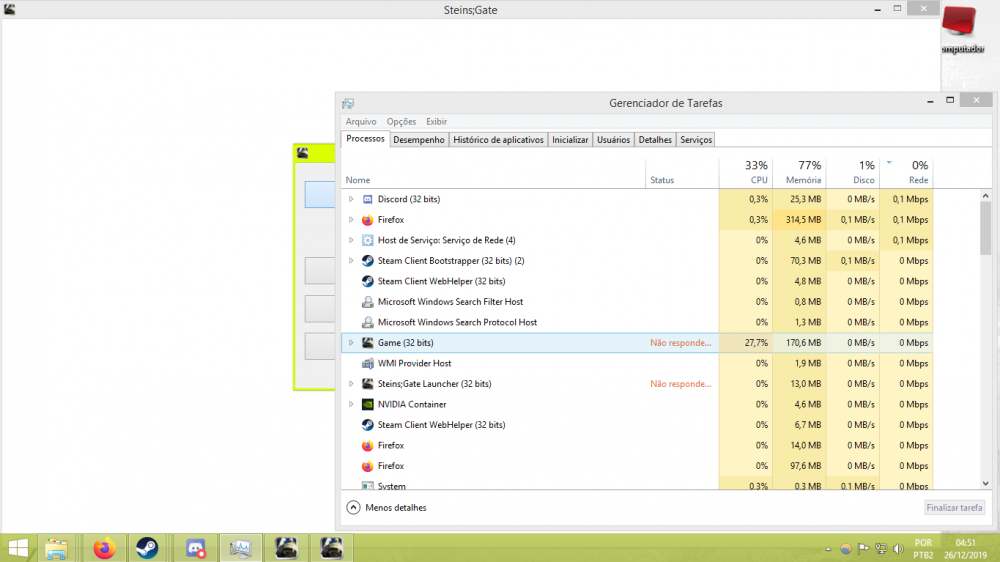The image size is (1000, 562).
Task: Select the System process row
Action: [637, 486]
